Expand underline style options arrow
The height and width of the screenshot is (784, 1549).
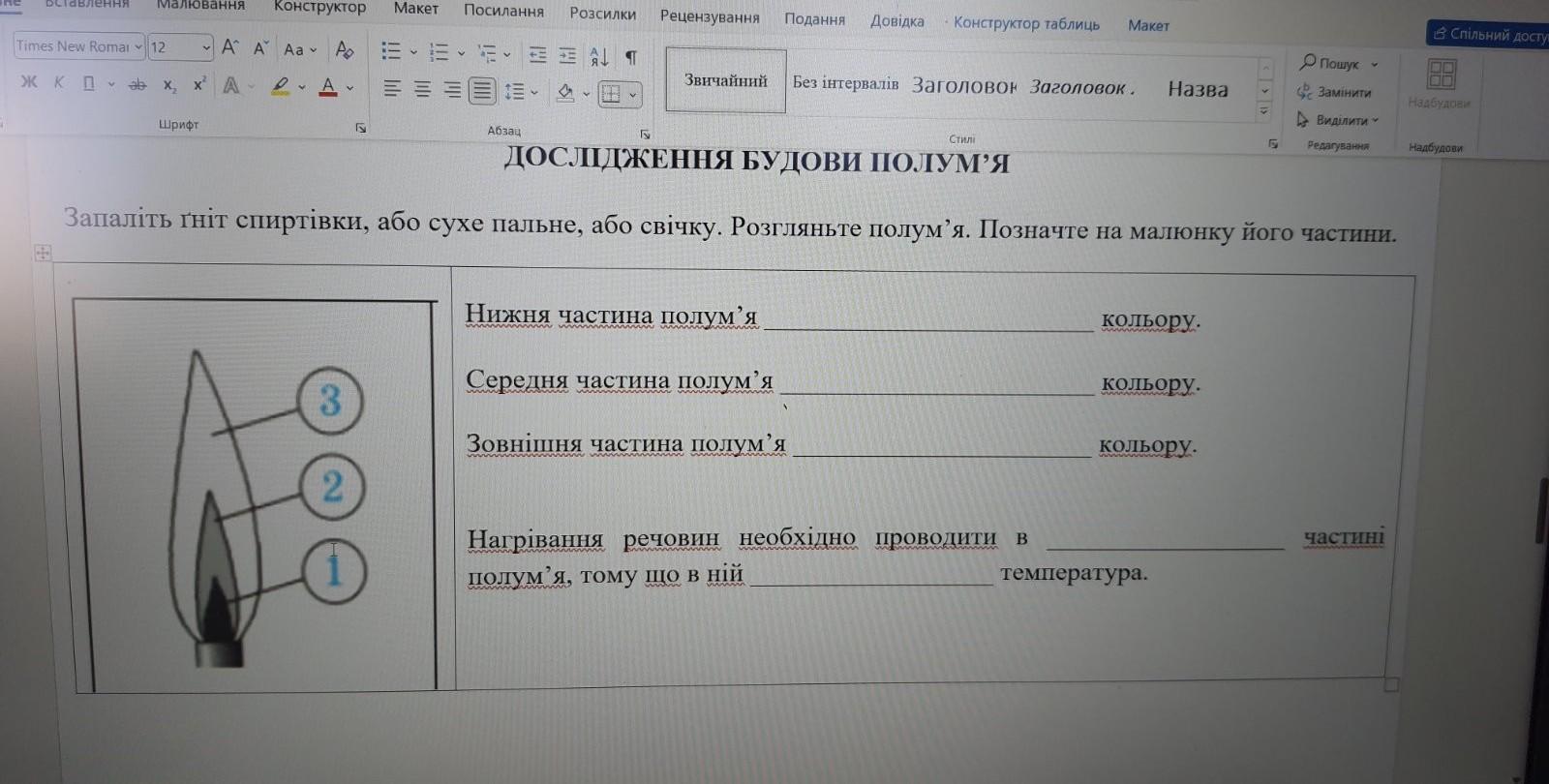(x=111, y=84)
